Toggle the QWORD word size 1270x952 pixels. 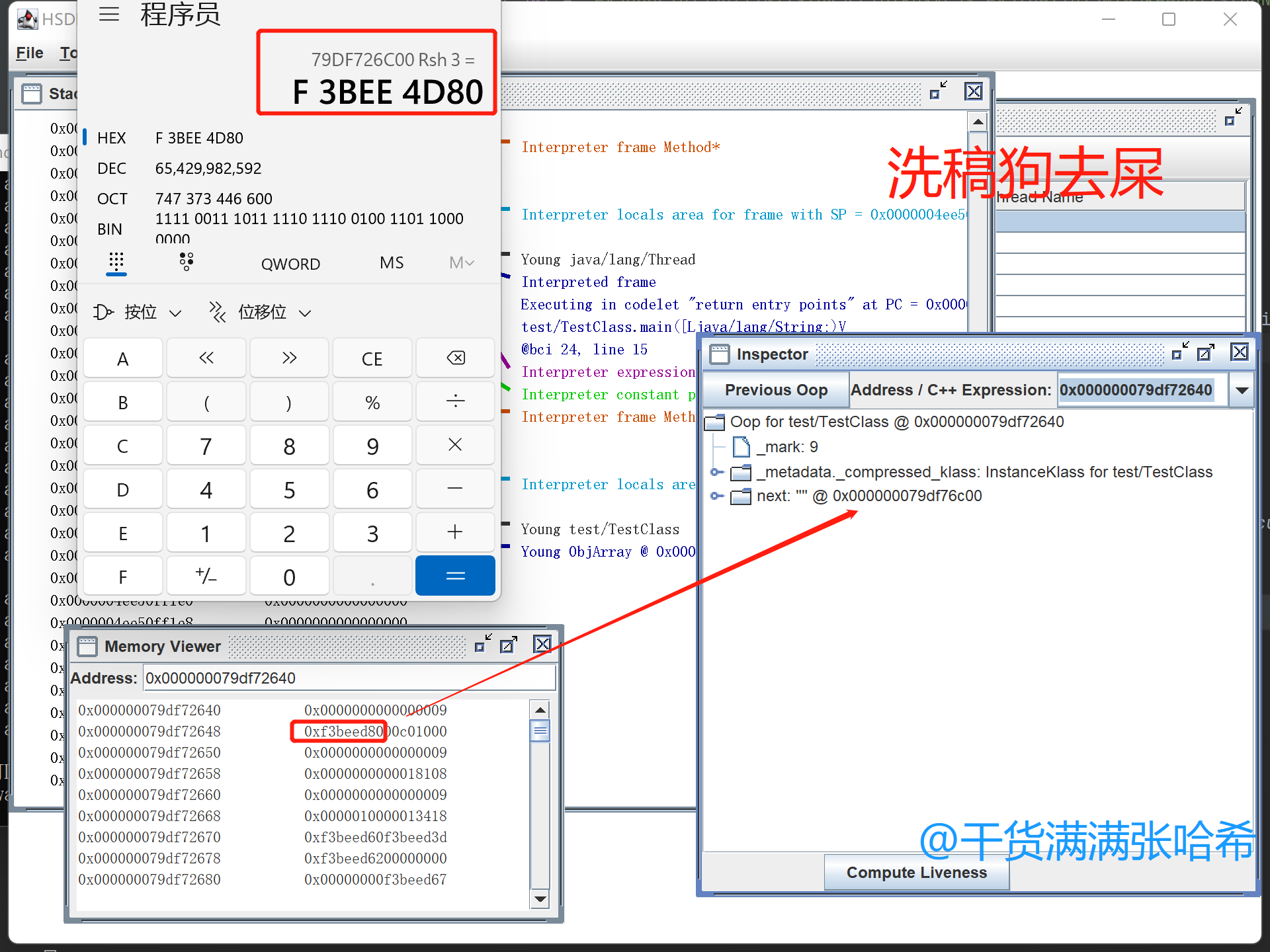pyautogui.click(x=290, y=264)
